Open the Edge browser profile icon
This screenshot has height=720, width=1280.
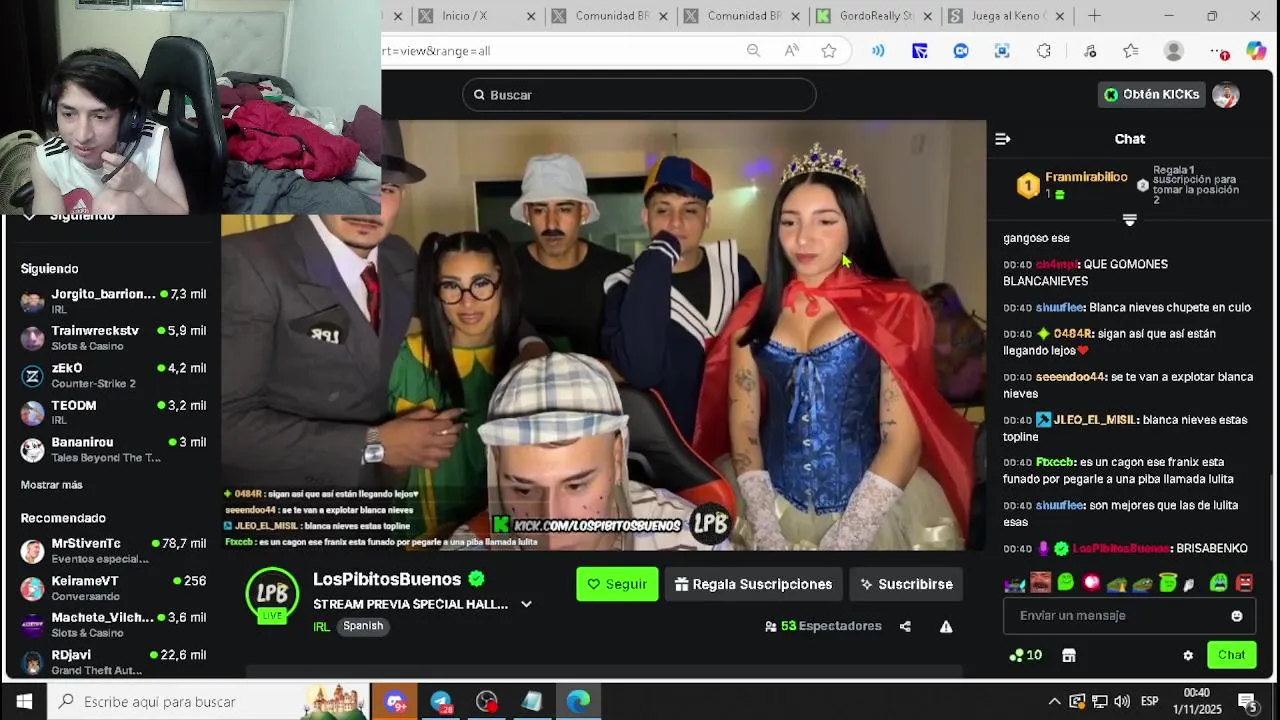[1174, 51]
